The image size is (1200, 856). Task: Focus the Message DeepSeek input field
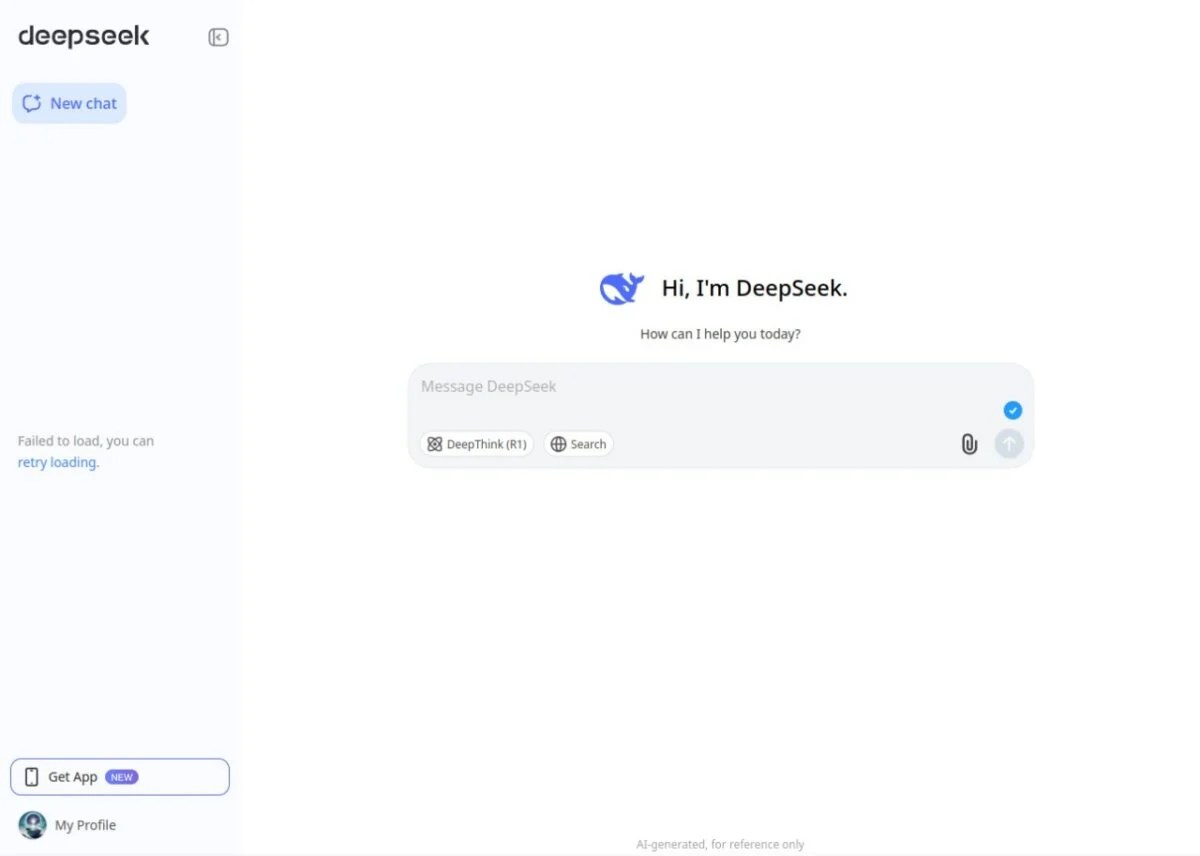(x=720, y=387)
